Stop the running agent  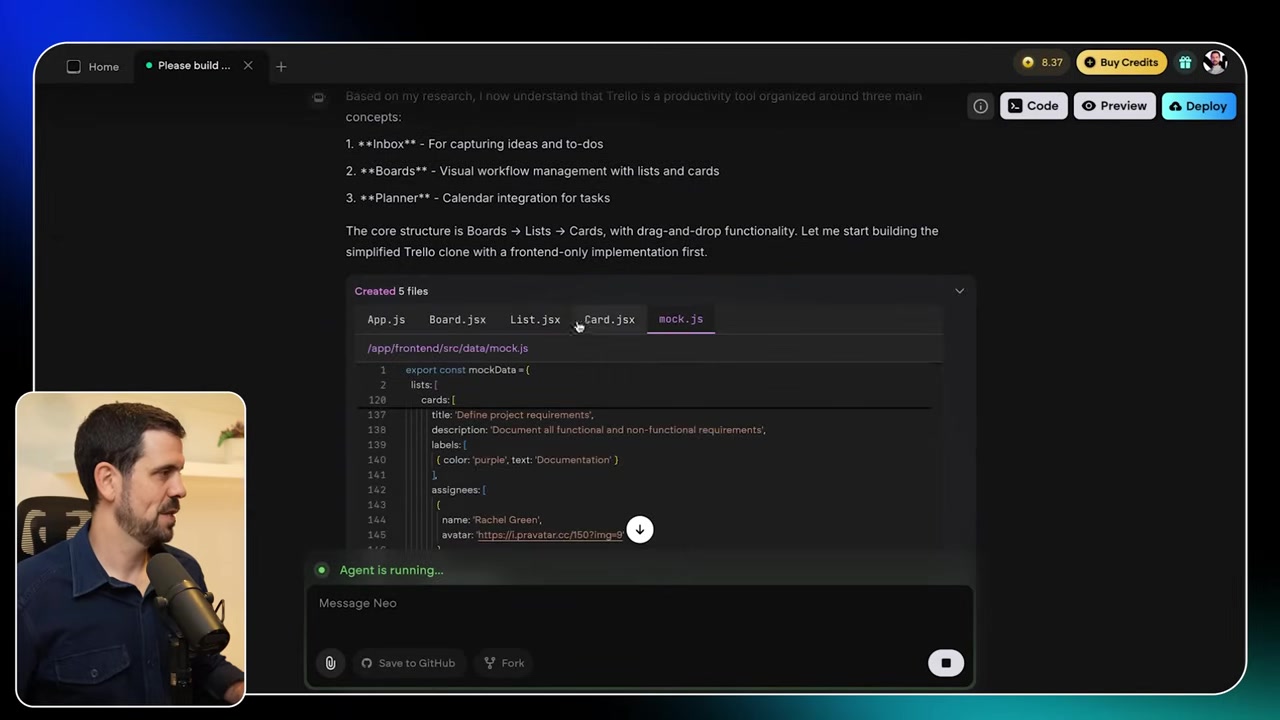pos(945,663)
